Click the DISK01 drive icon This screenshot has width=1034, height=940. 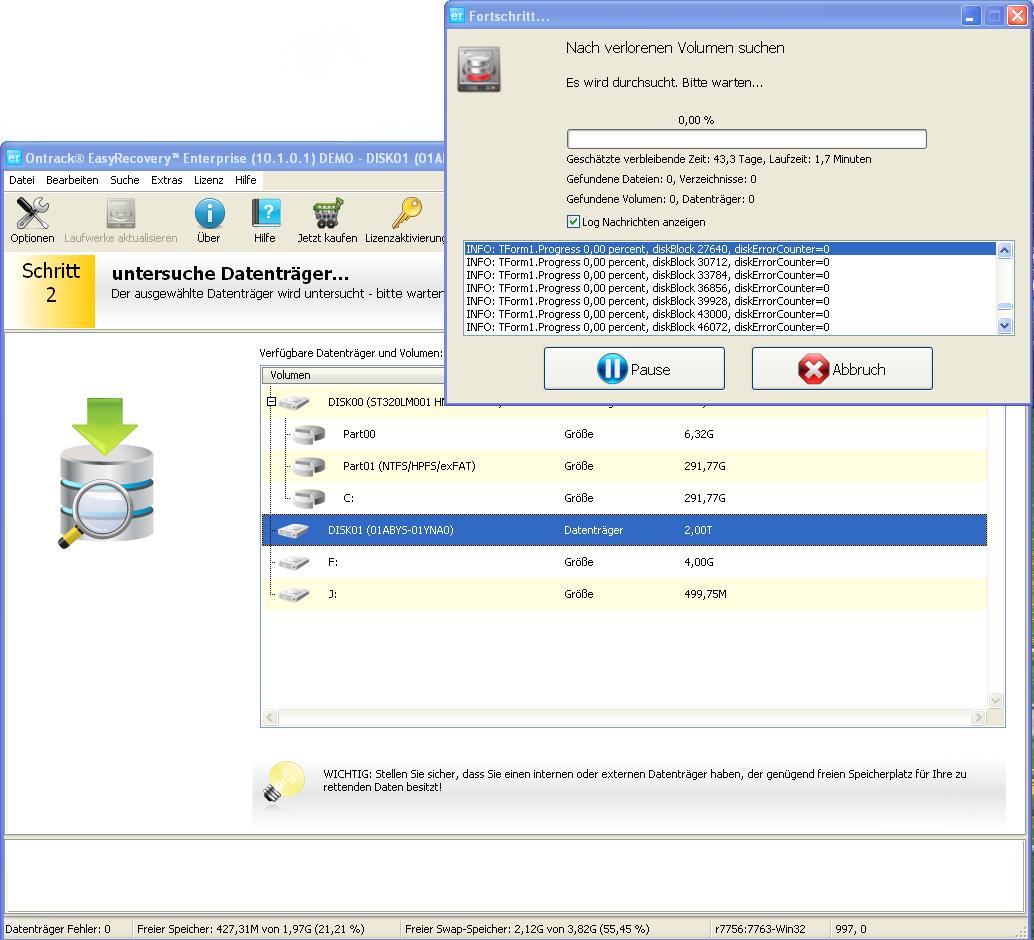click(294, 530)
